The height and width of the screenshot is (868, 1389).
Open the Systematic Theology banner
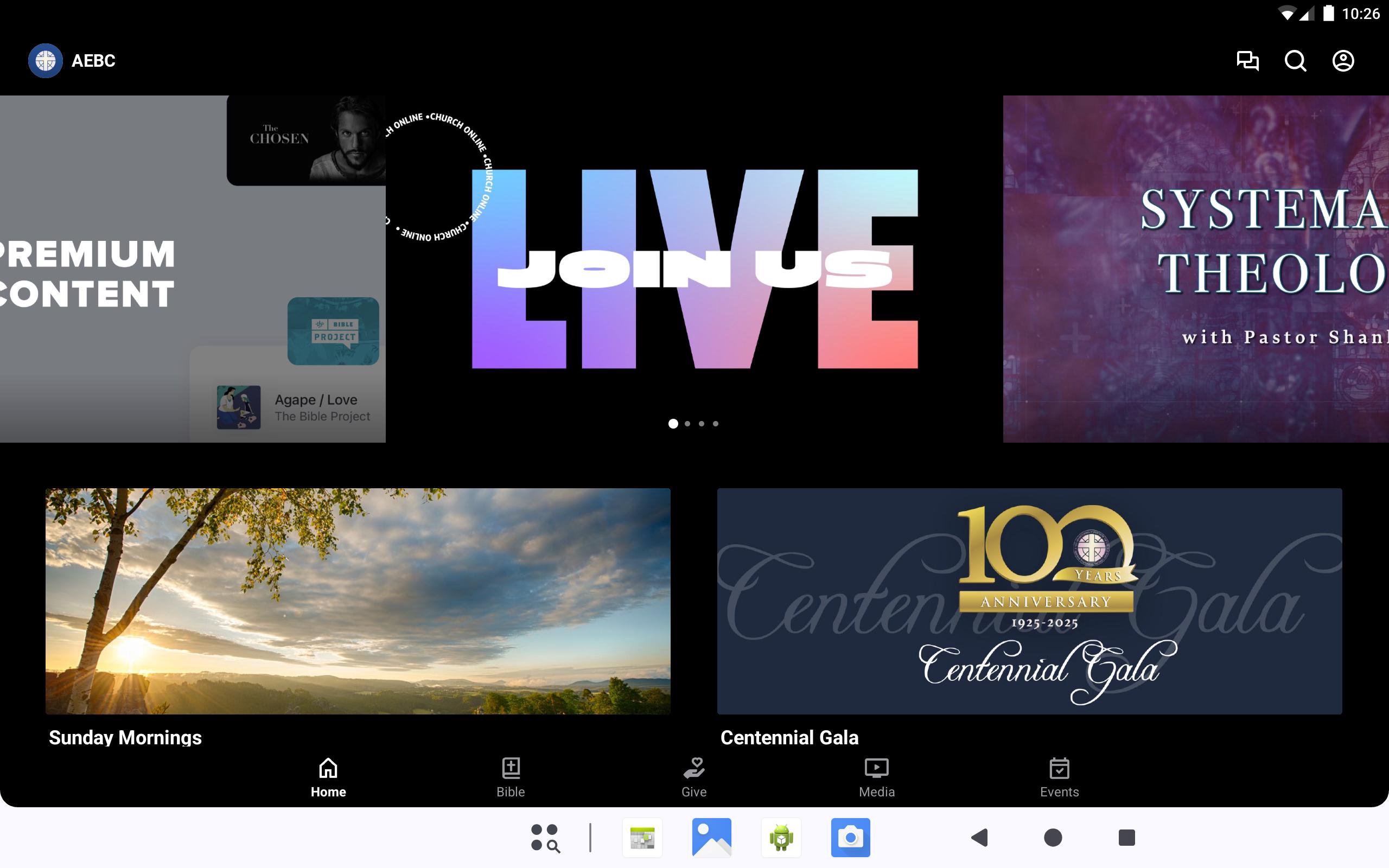pos(1196,269)
